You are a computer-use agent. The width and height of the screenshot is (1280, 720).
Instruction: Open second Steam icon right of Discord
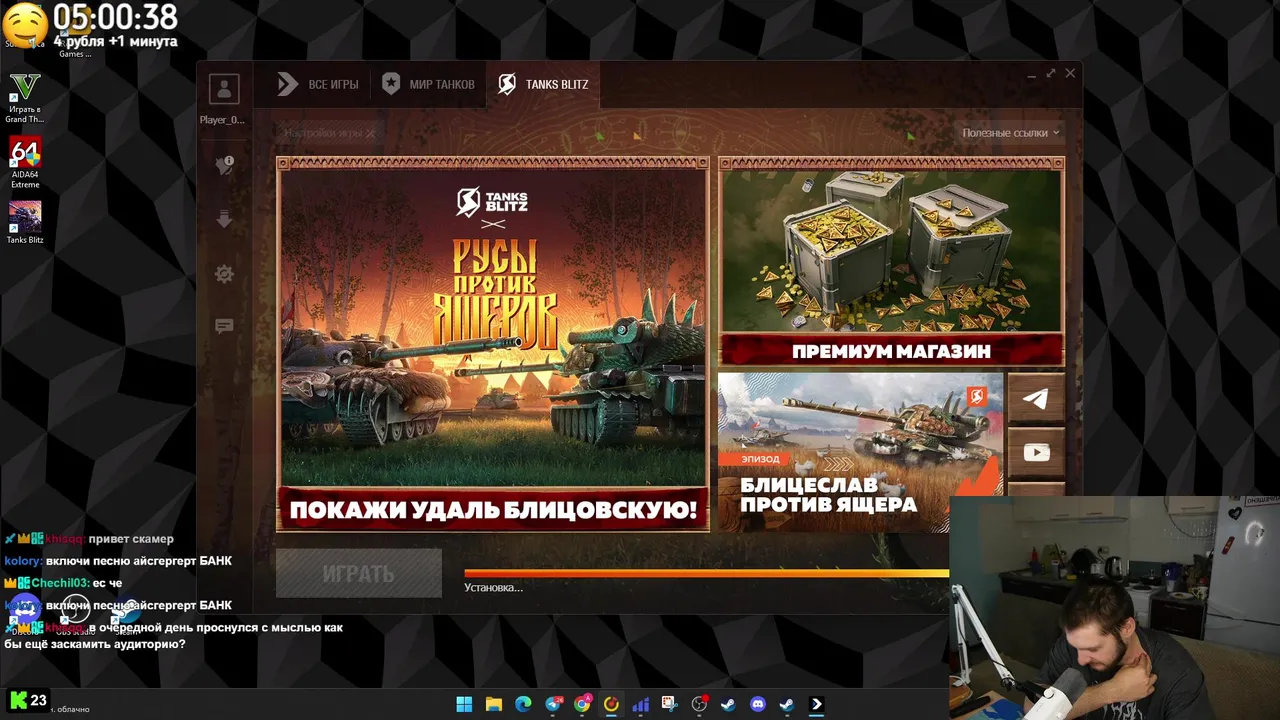pos(787,704)
